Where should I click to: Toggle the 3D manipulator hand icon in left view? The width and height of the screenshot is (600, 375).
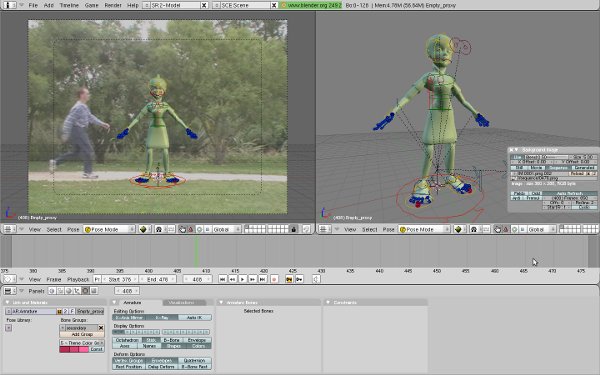click(183, 229)
